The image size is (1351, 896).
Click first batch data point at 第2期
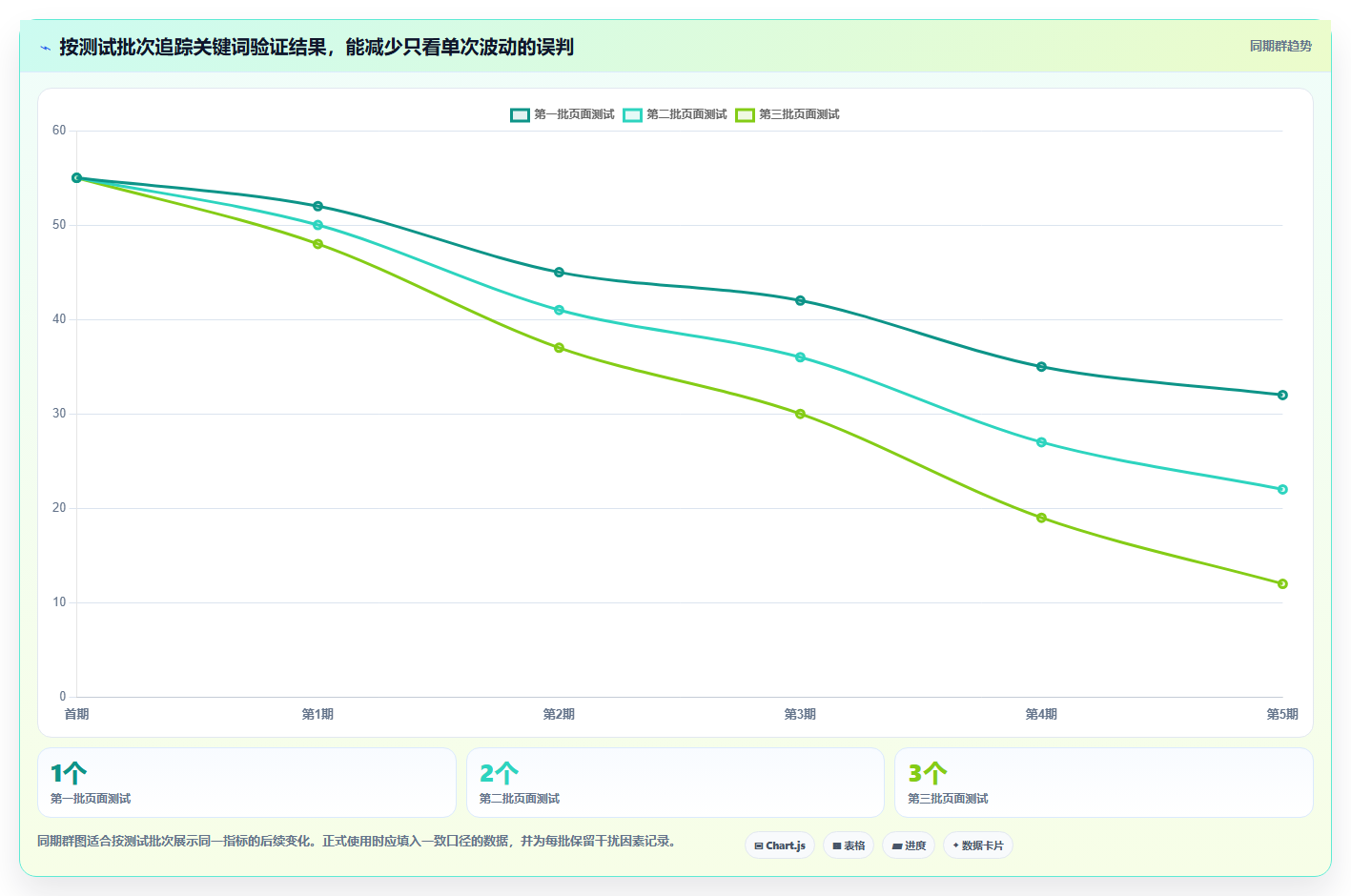coord(559,273)
